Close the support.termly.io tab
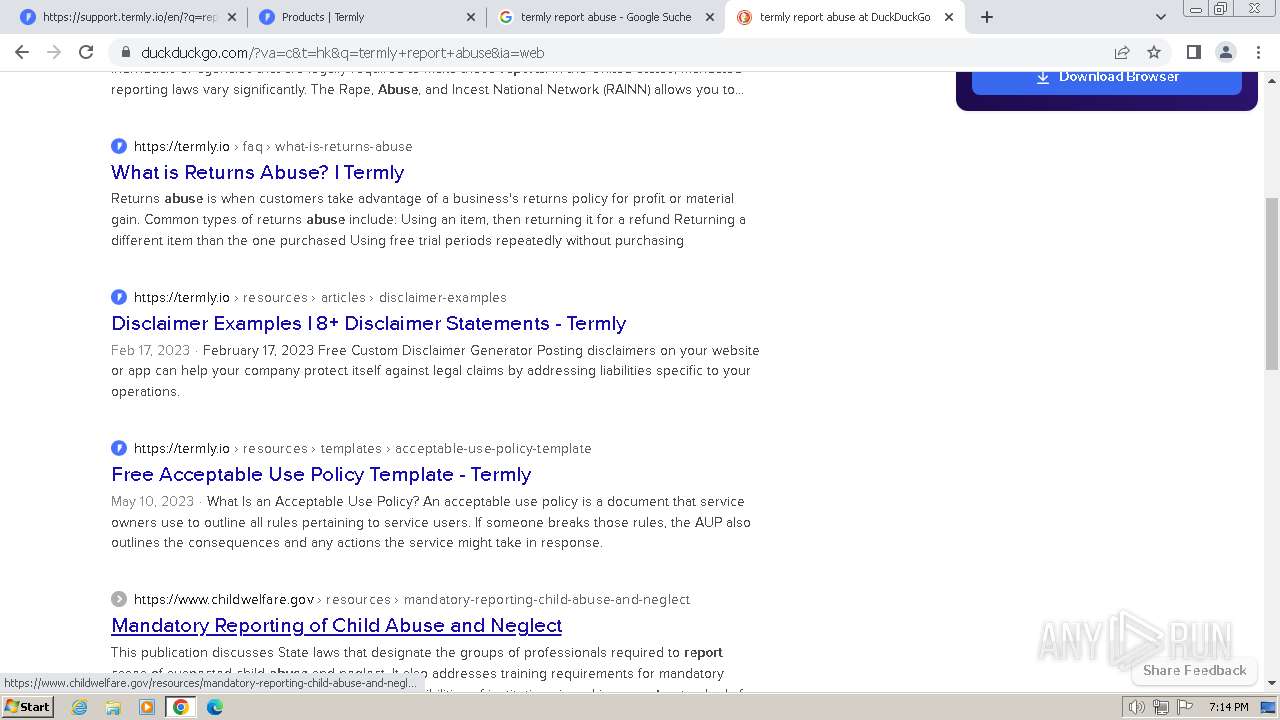 [x=232, y=17]
